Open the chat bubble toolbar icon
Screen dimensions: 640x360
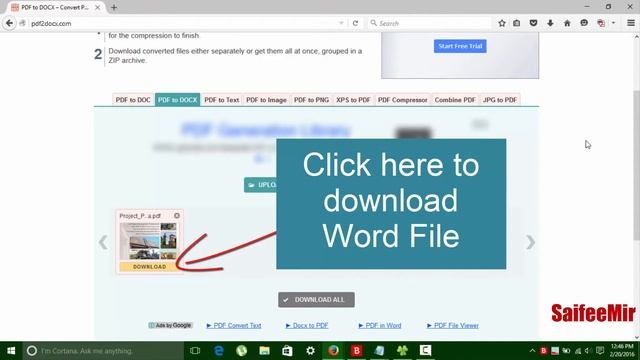584,23
